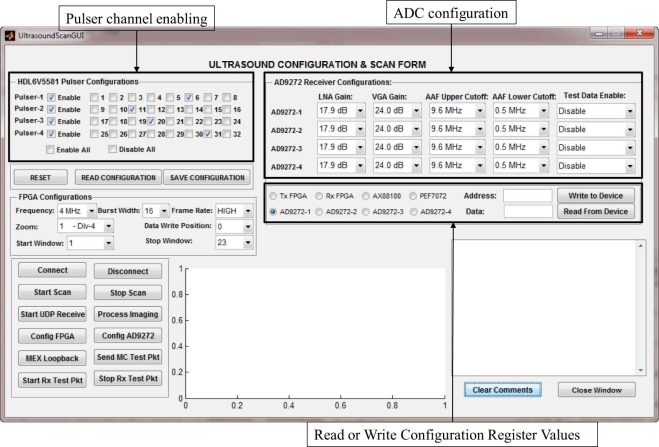
Task: Click READ CONFIGURATION button
Action: [x=119, y=177]
